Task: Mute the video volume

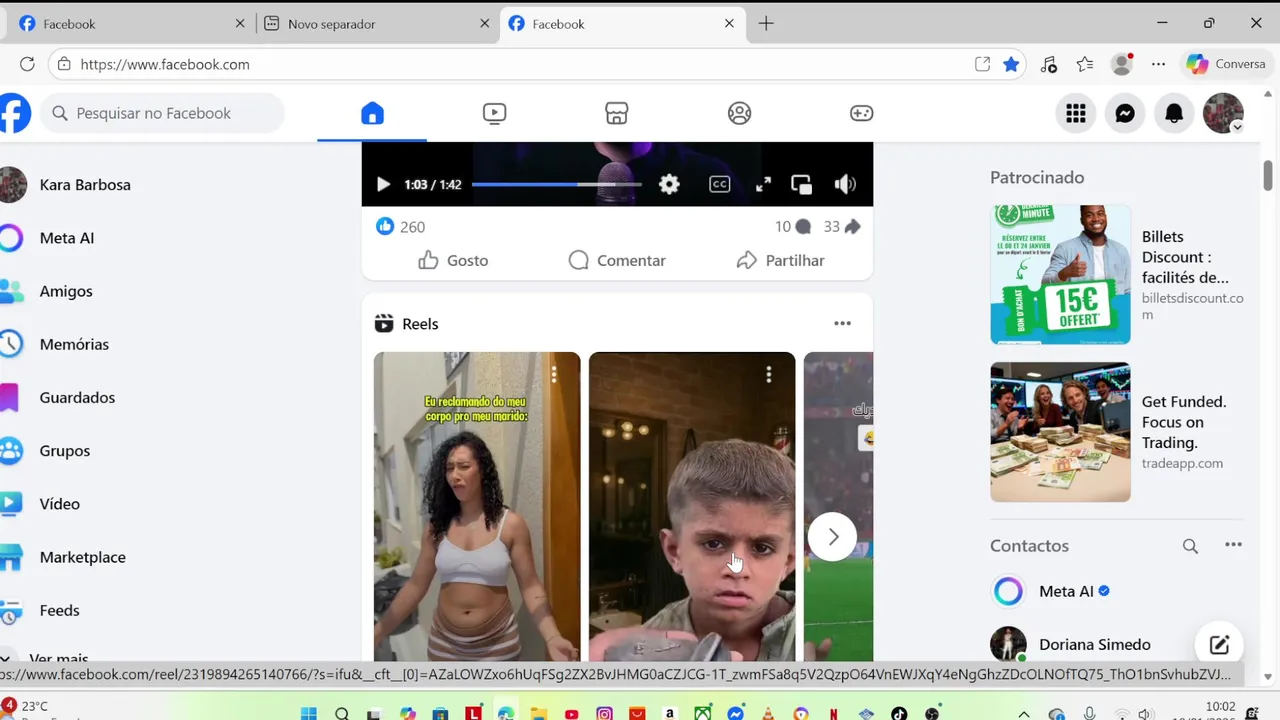Action: pyautogui.click(x=845, y=184)
